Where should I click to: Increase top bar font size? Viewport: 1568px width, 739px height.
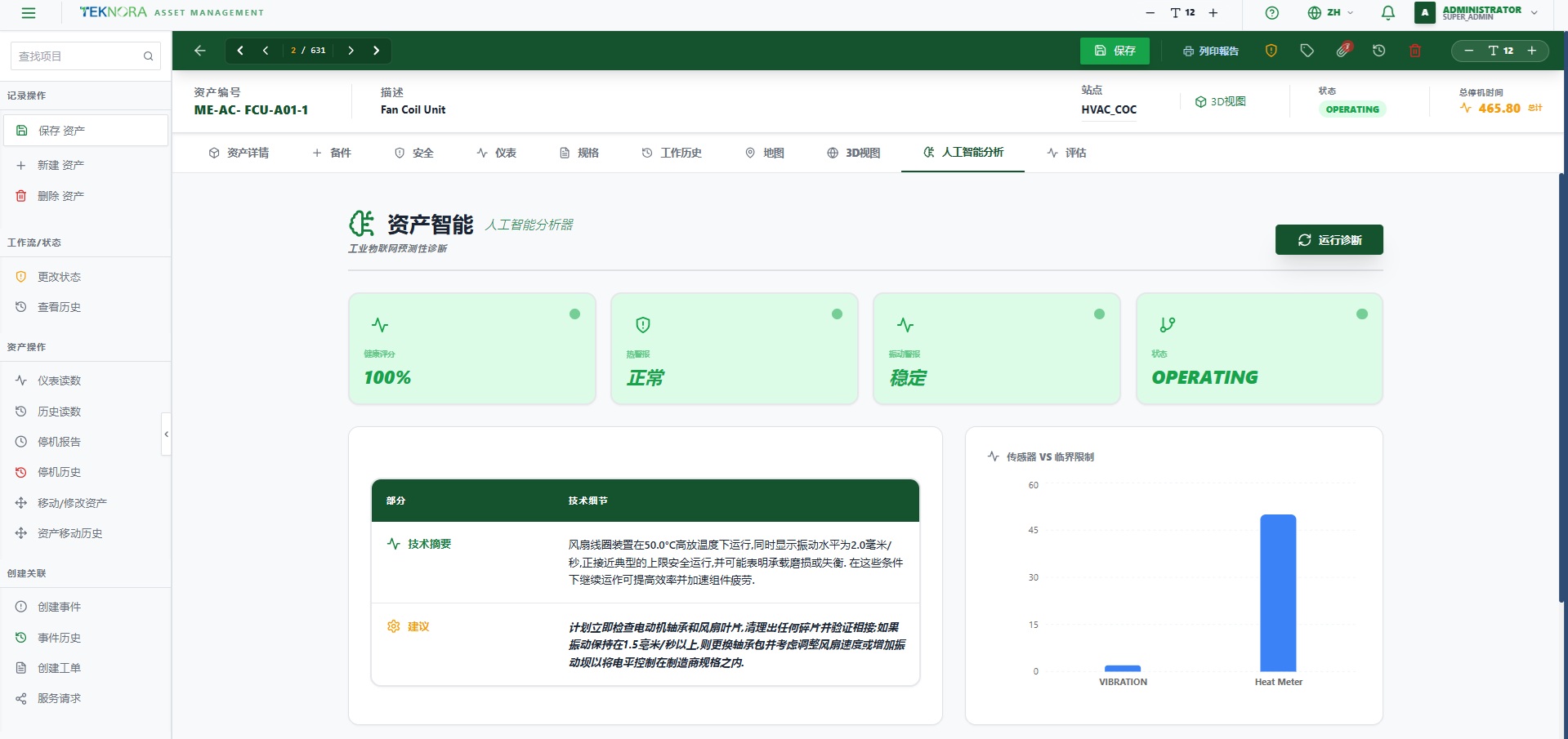tap(1213, 13)
